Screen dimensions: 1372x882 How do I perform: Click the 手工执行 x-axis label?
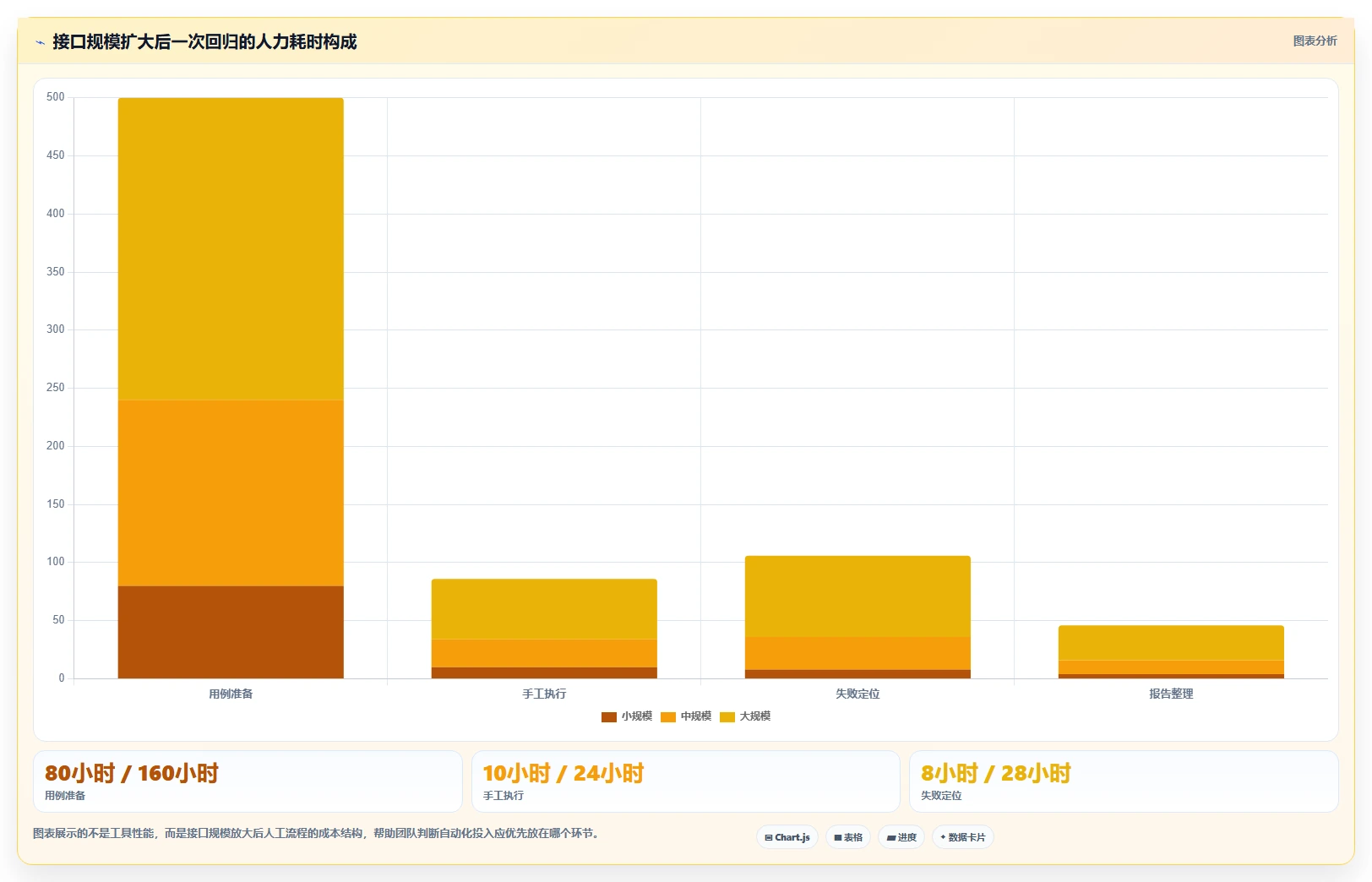tap(544, 694)
